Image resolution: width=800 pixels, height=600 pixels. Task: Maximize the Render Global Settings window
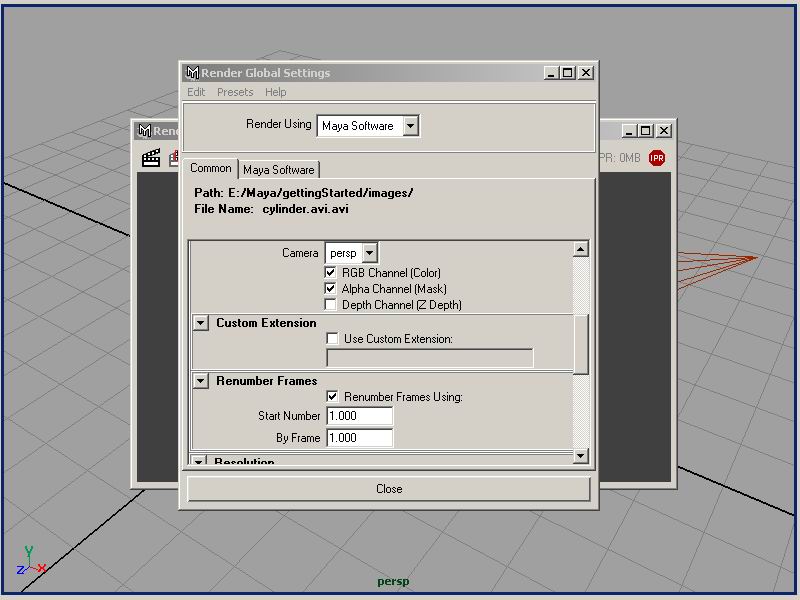tap(567, 73)
